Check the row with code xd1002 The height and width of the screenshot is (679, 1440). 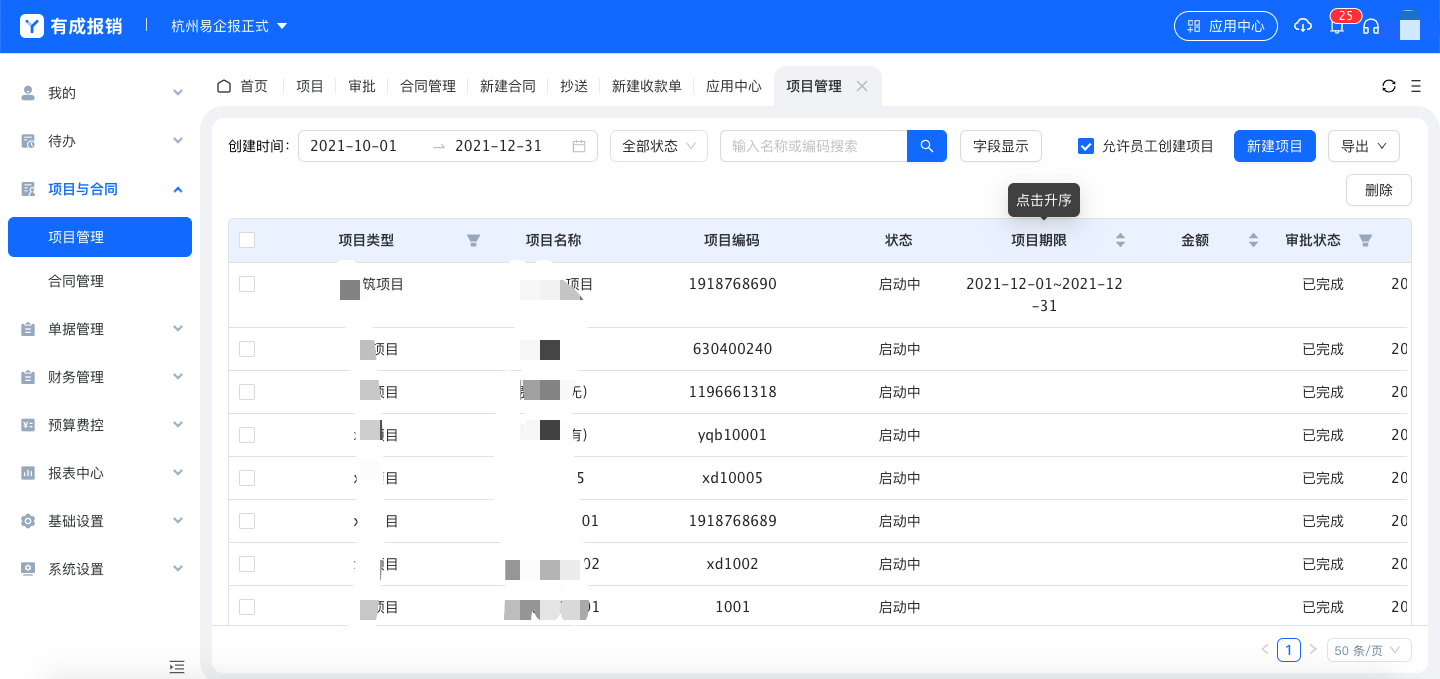point(247,564)
